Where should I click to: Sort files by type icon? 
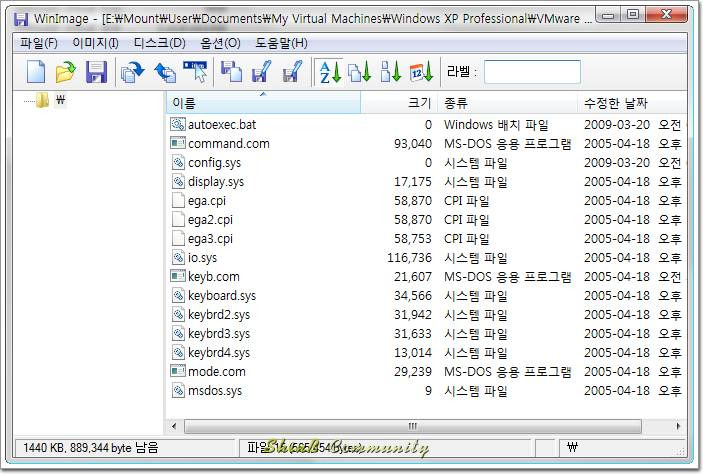pos(360,72)
